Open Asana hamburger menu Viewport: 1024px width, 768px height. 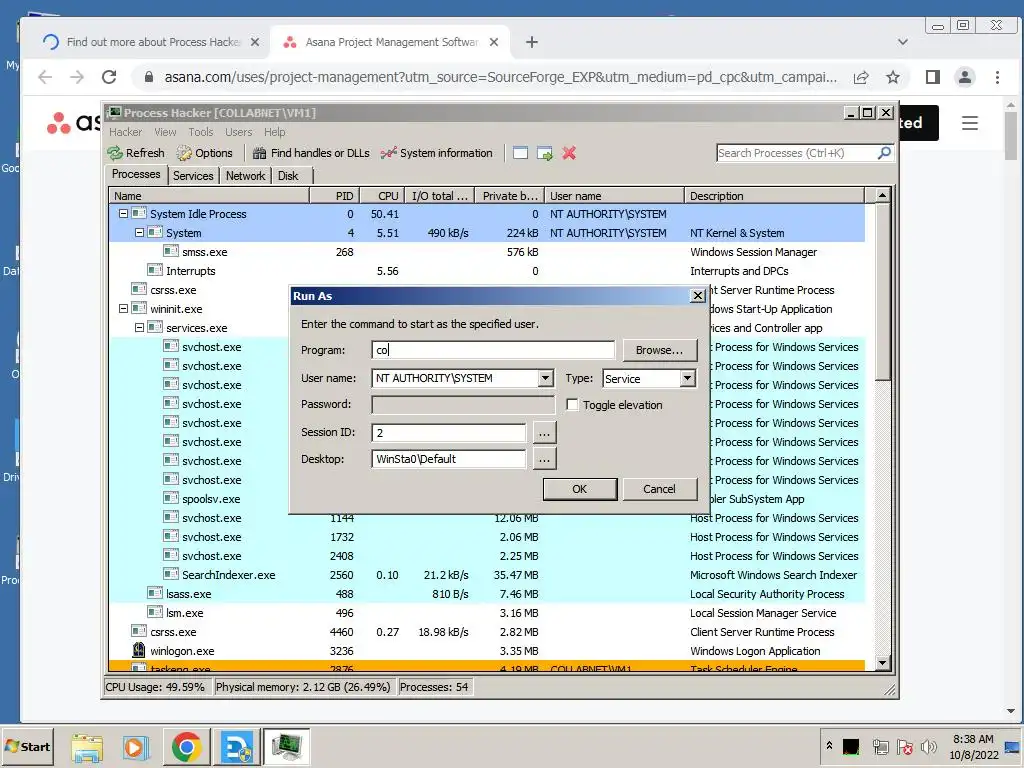[x=970, y=123]
